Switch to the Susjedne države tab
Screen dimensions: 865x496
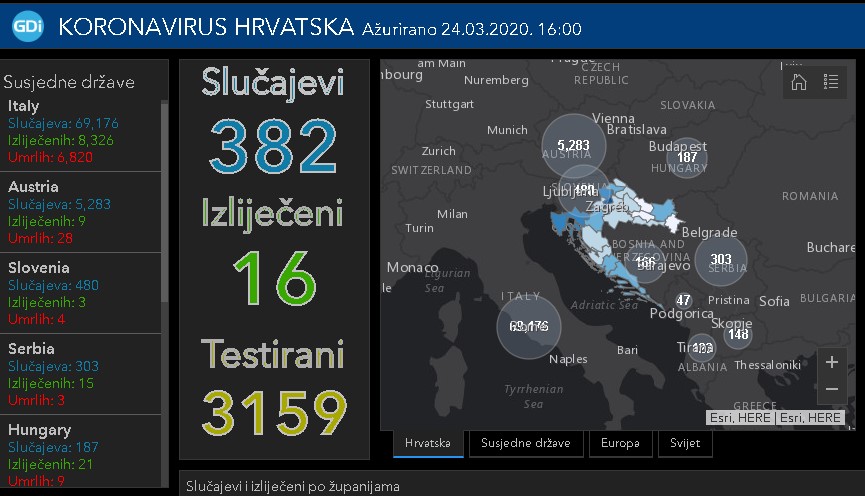(x=525, y=443)
